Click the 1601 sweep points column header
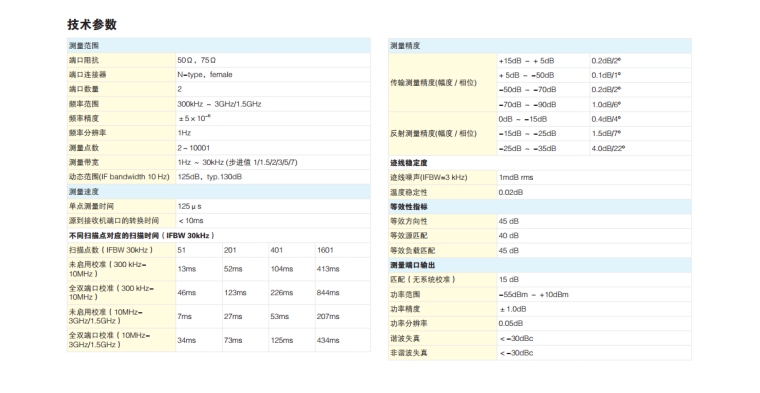Screen dimensions: 760x393 (325, 250)
